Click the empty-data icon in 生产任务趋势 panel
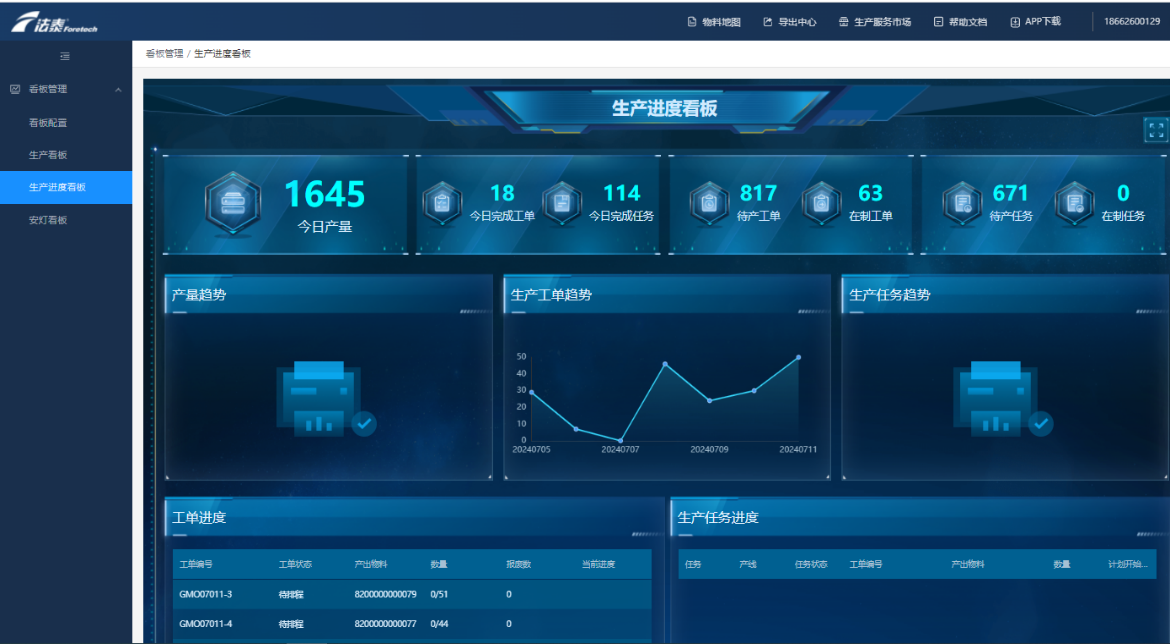Image resolution: width=1170 pixels, height=644 pixels. pos(1003,399)
